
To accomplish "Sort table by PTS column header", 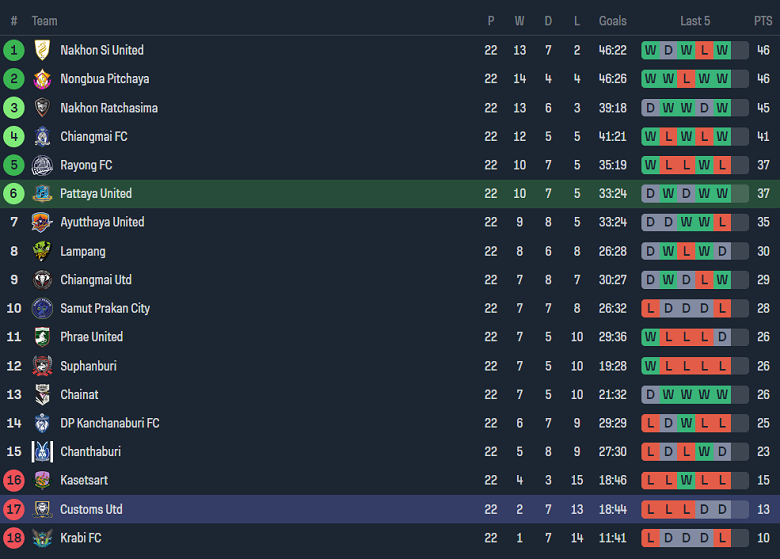I will click(x=763, y=21).
